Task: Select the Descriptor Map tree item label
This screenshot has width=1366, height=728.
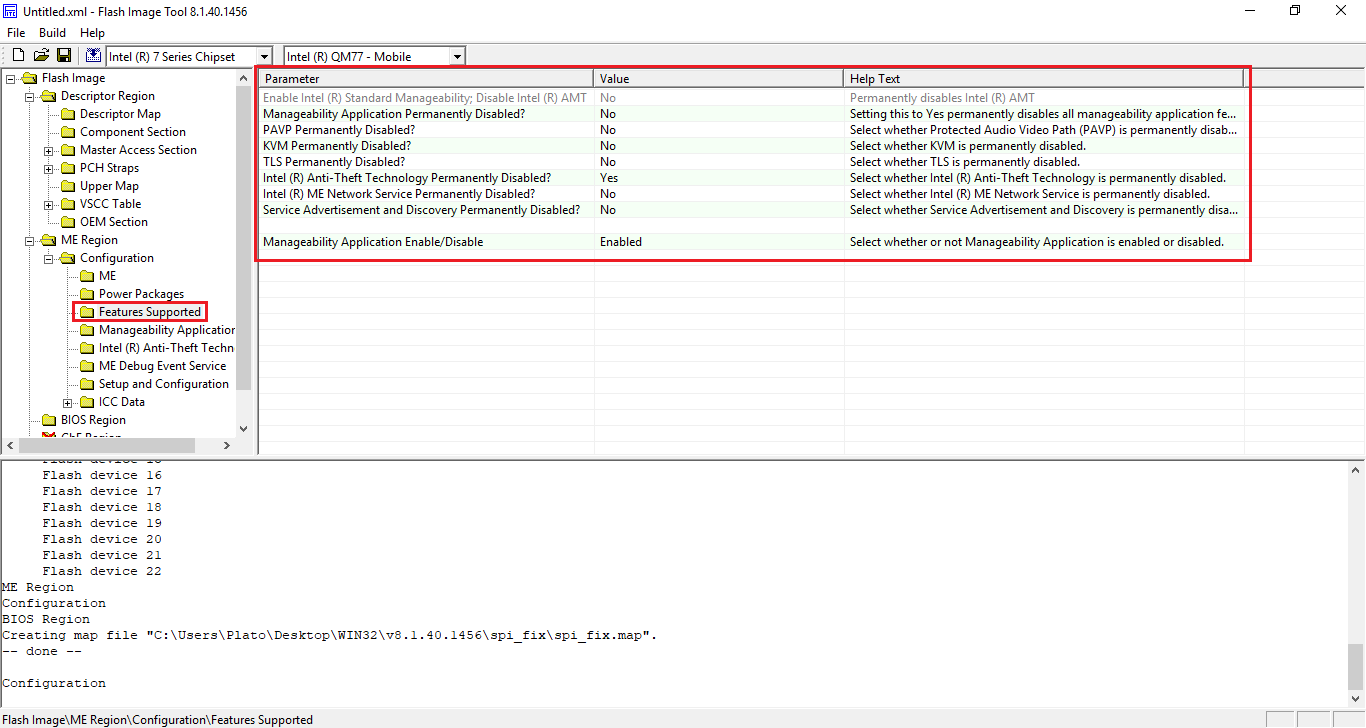Action: pos(120,114)
